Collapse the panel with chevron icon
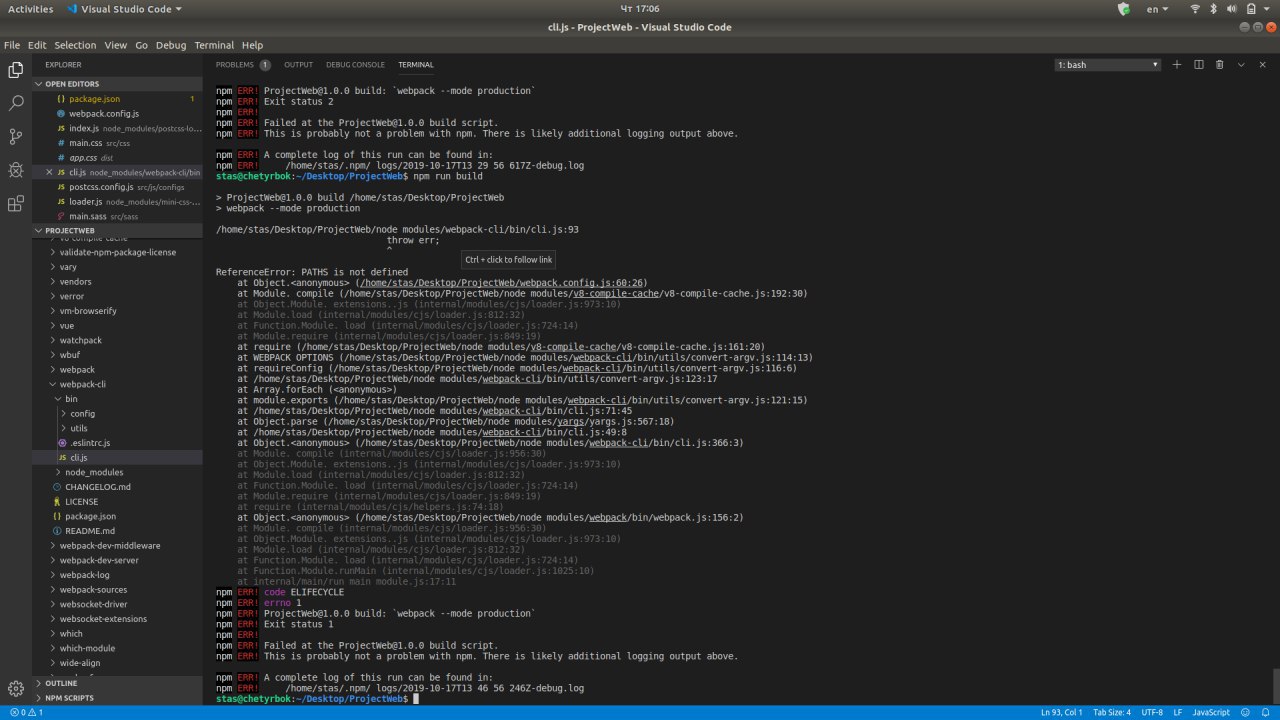Screen dimensions: 1280x720 click(x=1241, y=64)
